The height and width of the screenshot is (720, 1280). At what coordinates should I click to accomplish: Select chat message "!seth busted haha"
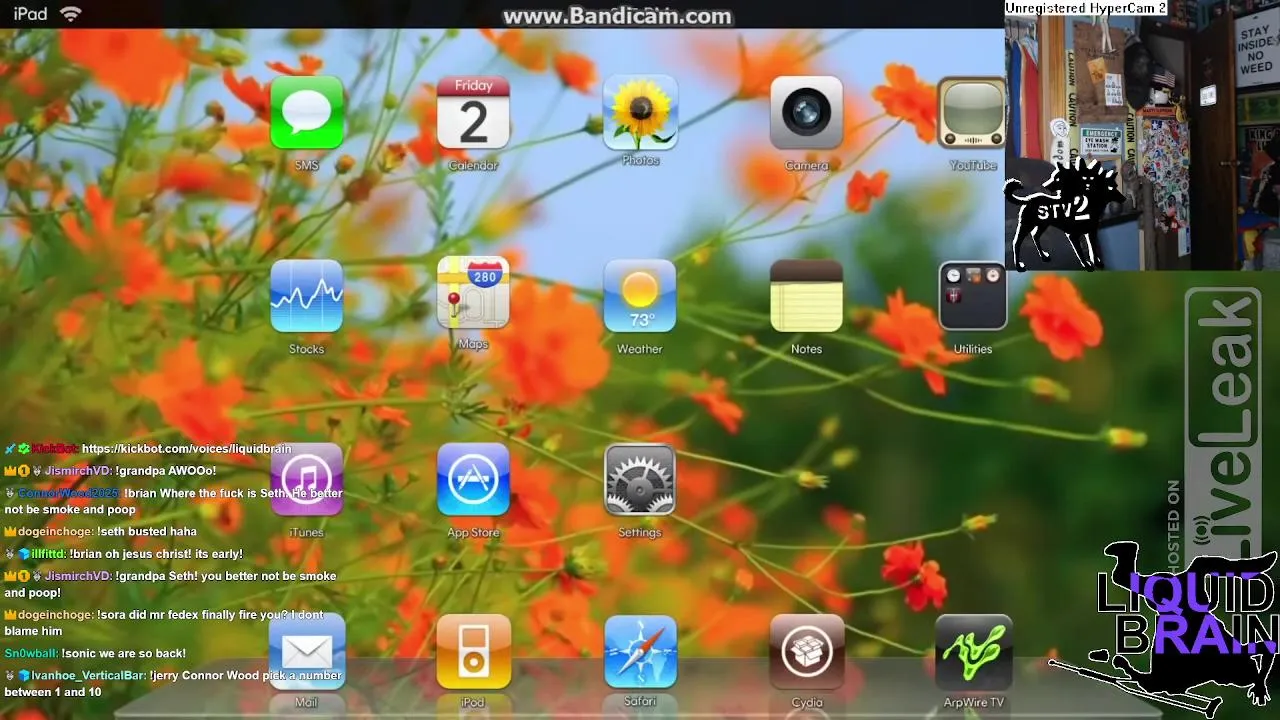point(147,532)
